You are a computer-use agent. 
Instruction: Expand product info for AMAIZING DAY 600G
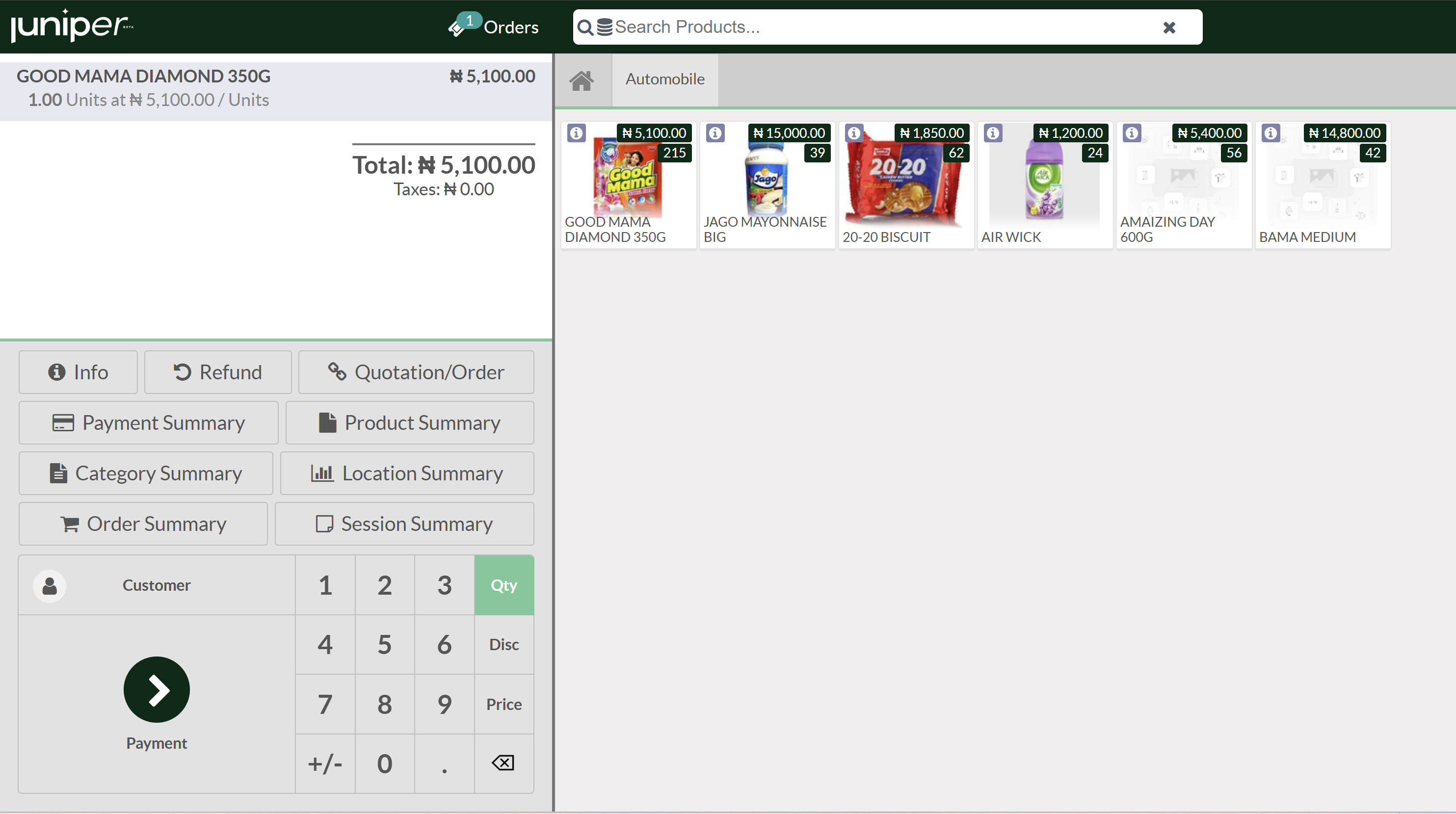coord(1132,133)
